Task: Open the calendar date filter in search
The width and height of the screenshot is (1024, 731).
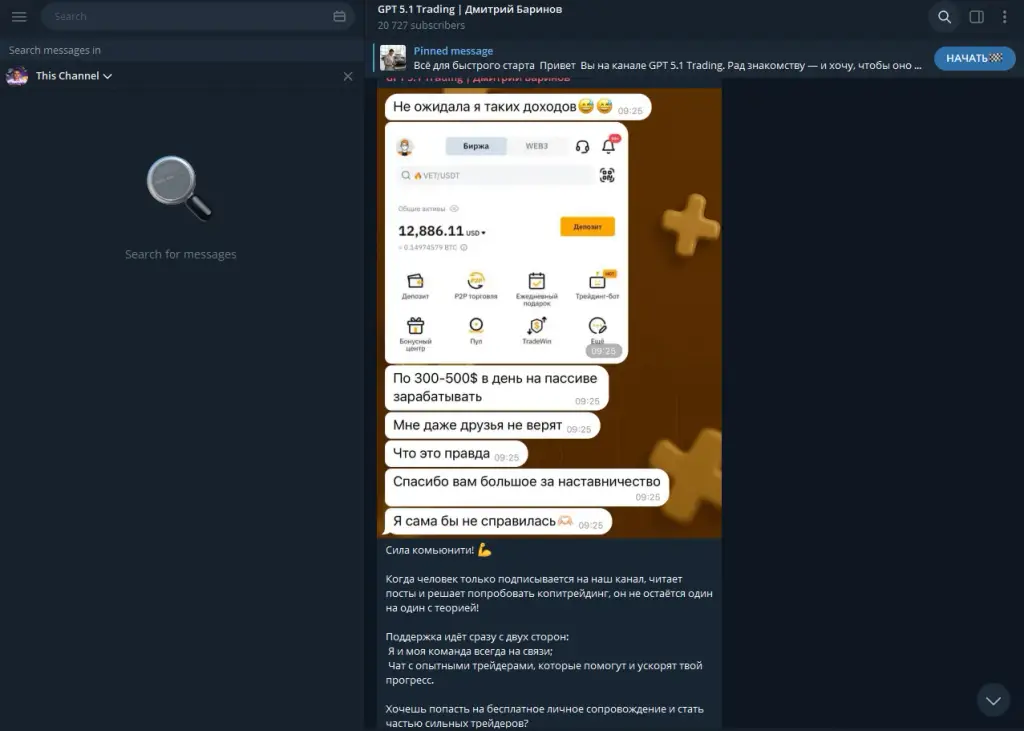Action: tap(339, 16)
